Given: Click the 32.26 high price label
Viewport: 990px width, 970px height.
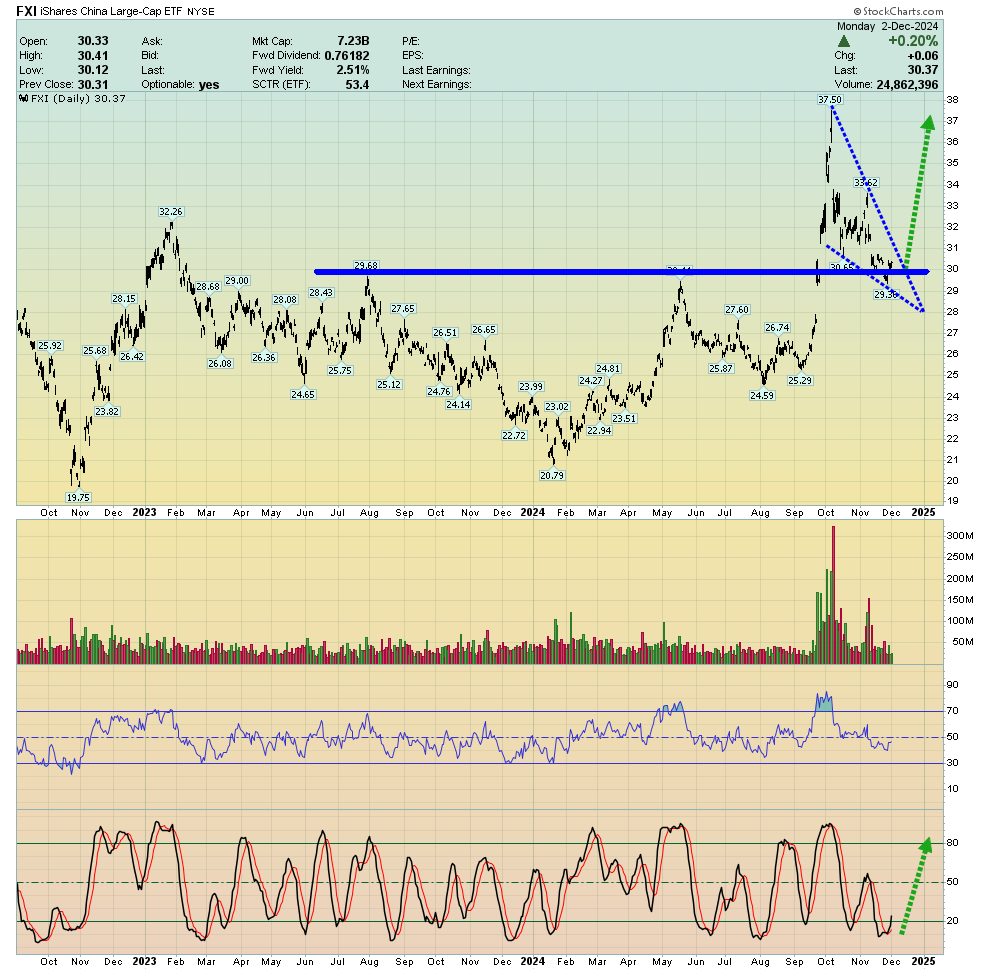Looking at the screenshot, I should coord(170,212).
